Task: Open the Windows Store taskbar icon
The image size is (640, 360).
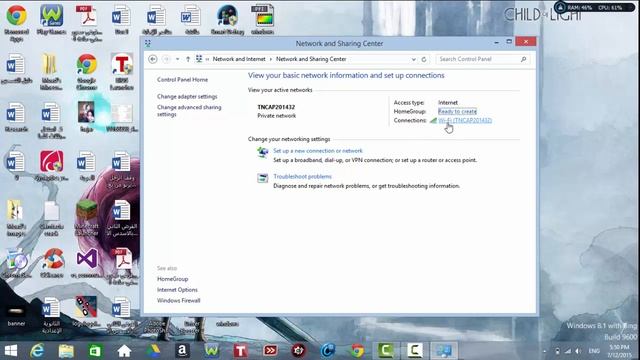Action: click(x=95, y=351)
